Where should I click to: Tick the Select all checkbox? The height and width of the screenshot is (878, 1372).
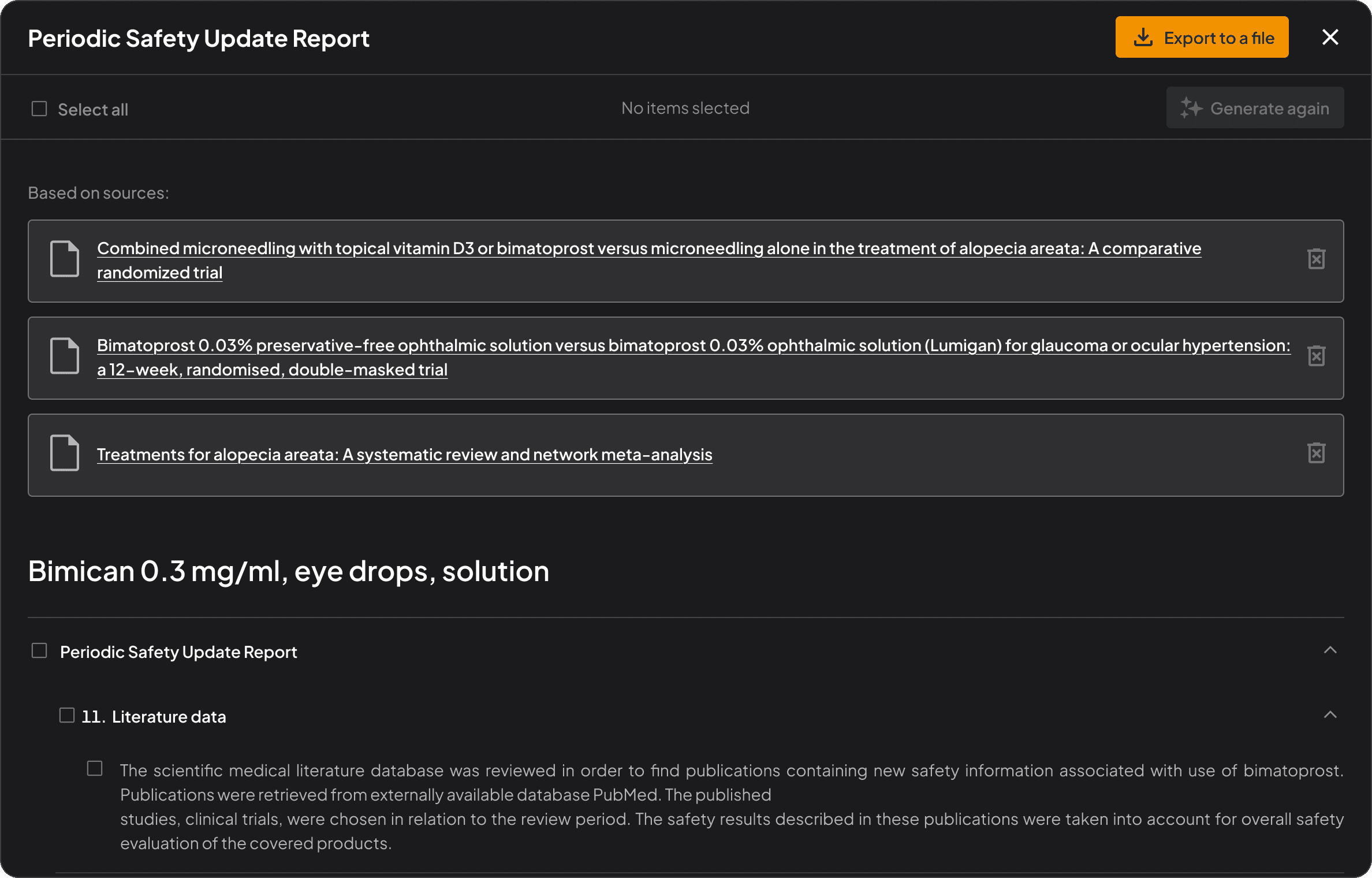[39, 109]
